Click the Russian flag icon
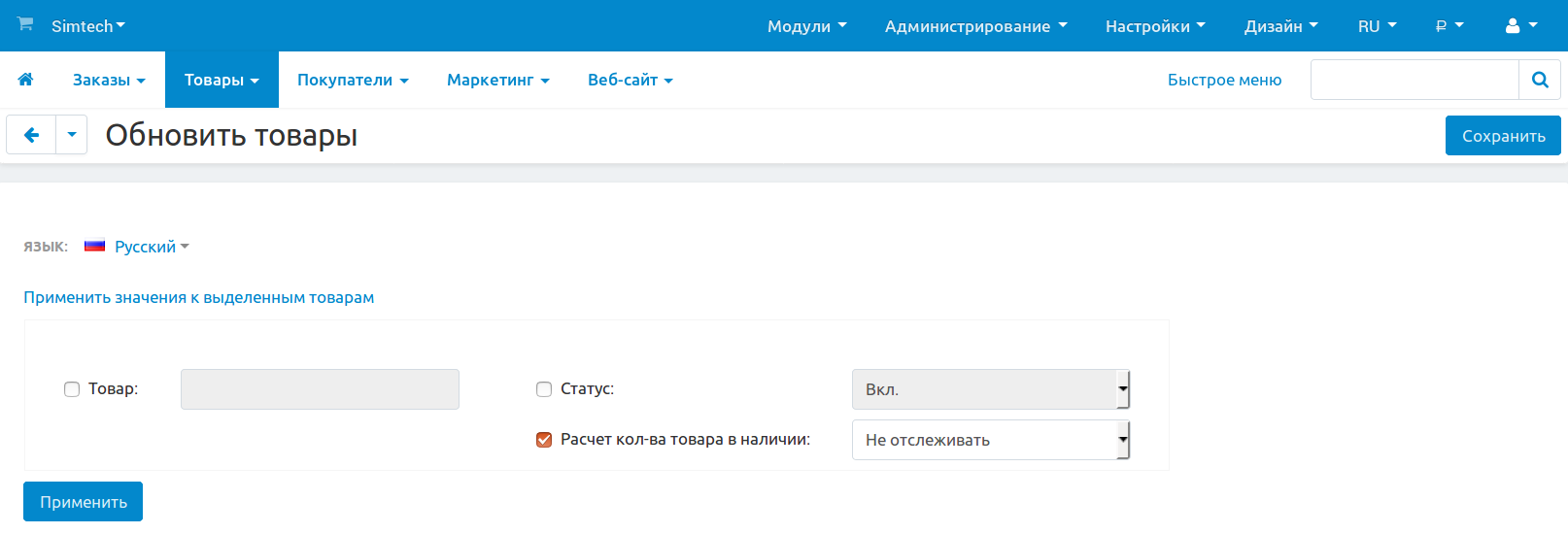1568x534 pixels. (x=94, y=247)
